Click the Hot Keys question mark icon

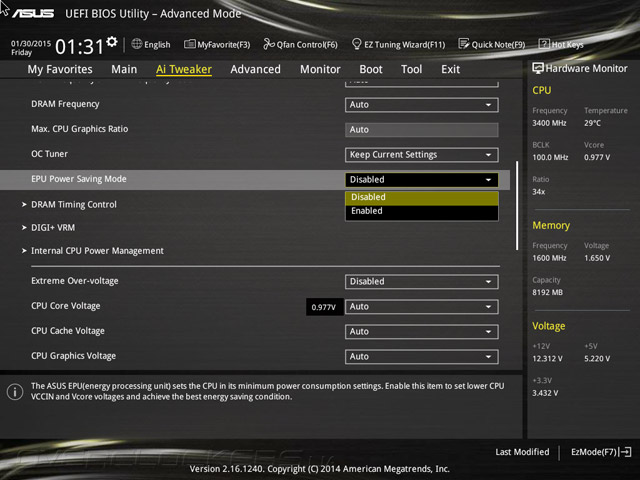[544, 44]
